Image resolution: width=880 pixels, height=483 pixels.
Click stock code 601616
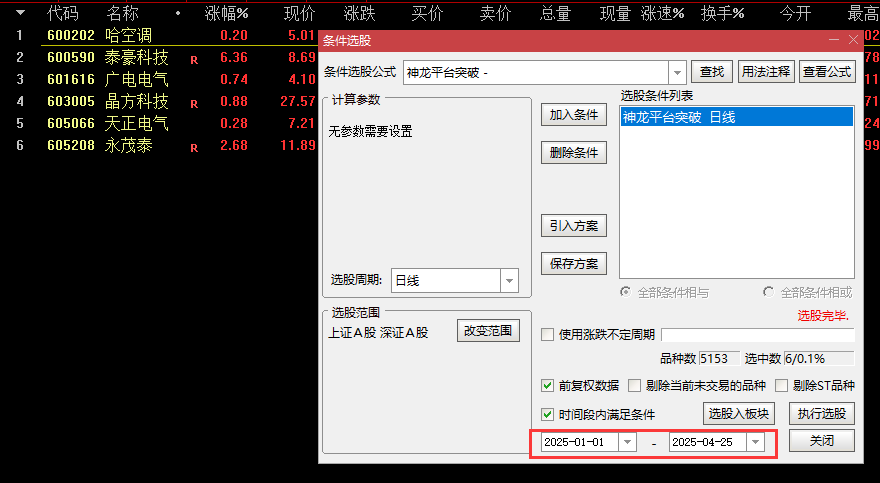point(71,79)
